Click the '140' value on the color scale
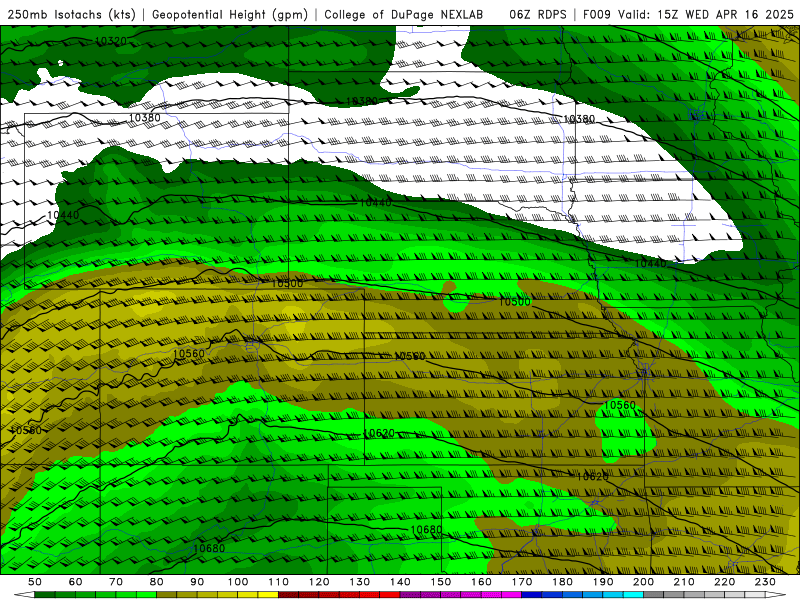This screenshot has width=800, height=600. 400,582
